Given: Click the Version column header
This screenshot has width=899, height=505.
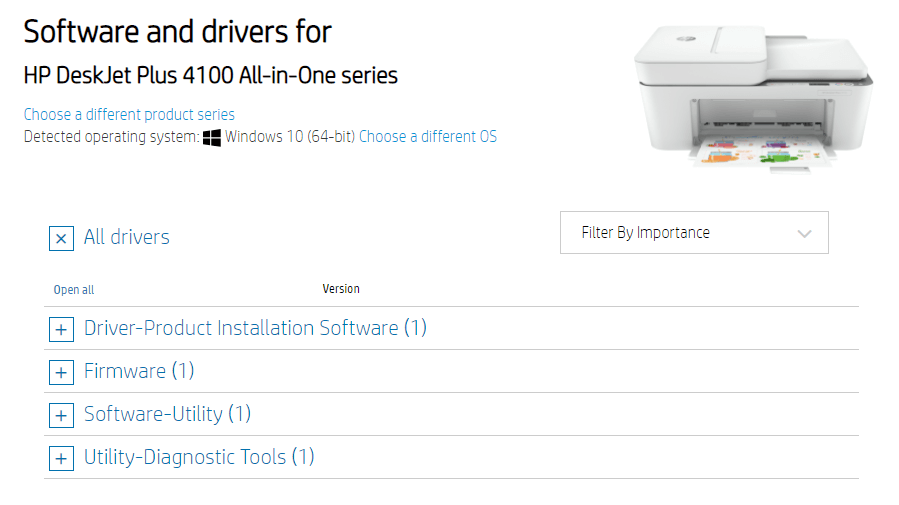Looking at the screenshot, I should click(341, 289).
